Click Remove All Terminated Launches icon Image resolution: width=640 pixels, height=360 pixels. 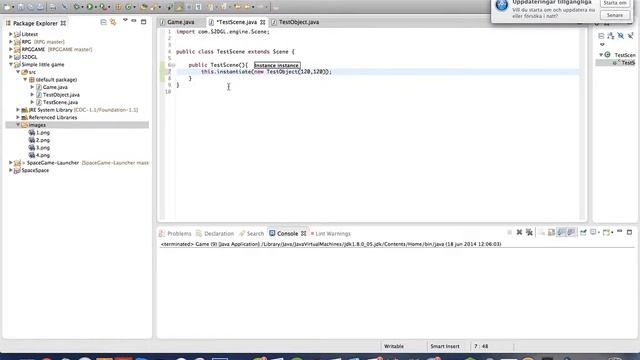(x=529, y=232)
